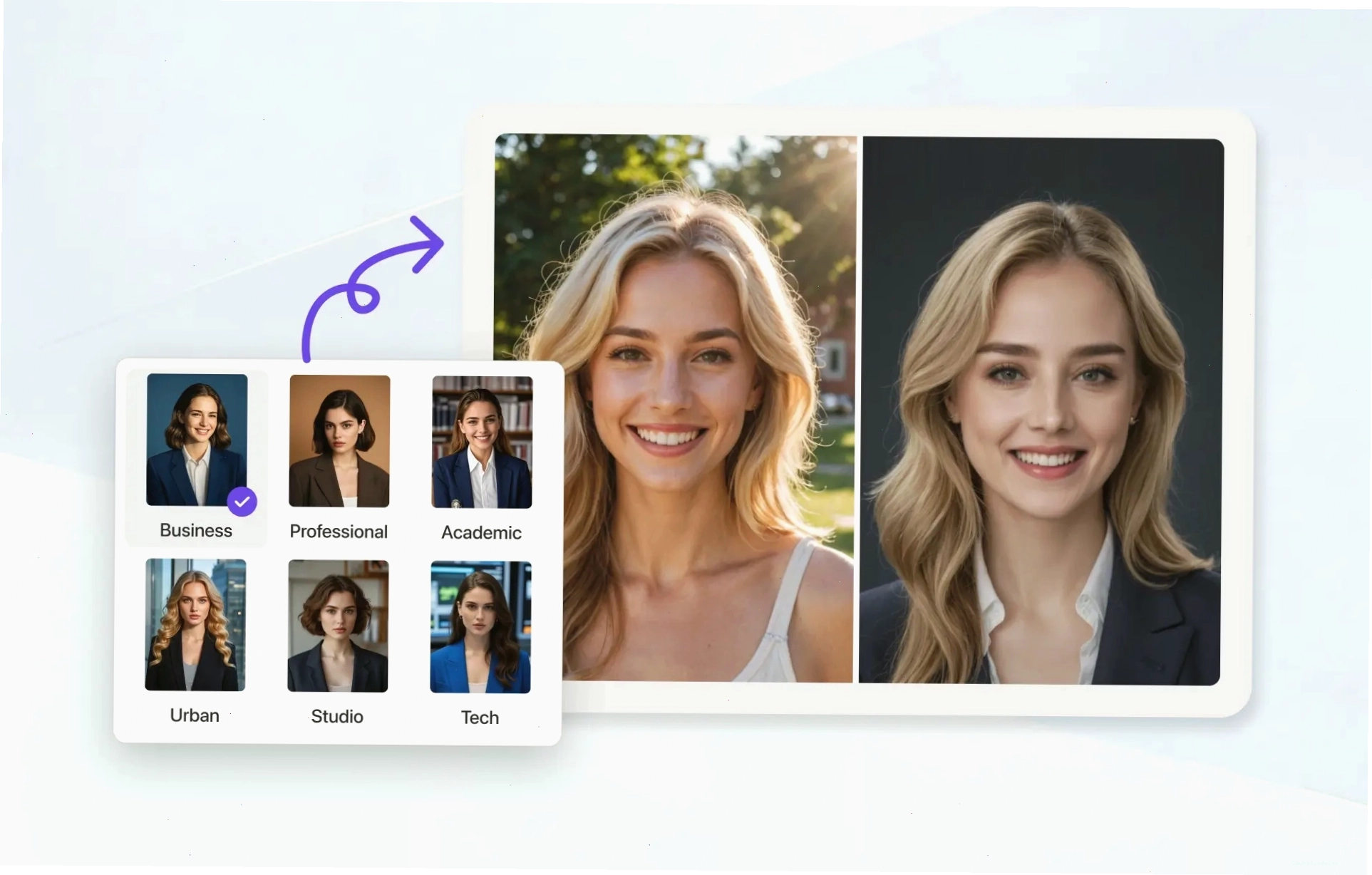This screenshot has width=1372, height=875.
Task: Click the Professional label
Action: [x=339, y=532]
